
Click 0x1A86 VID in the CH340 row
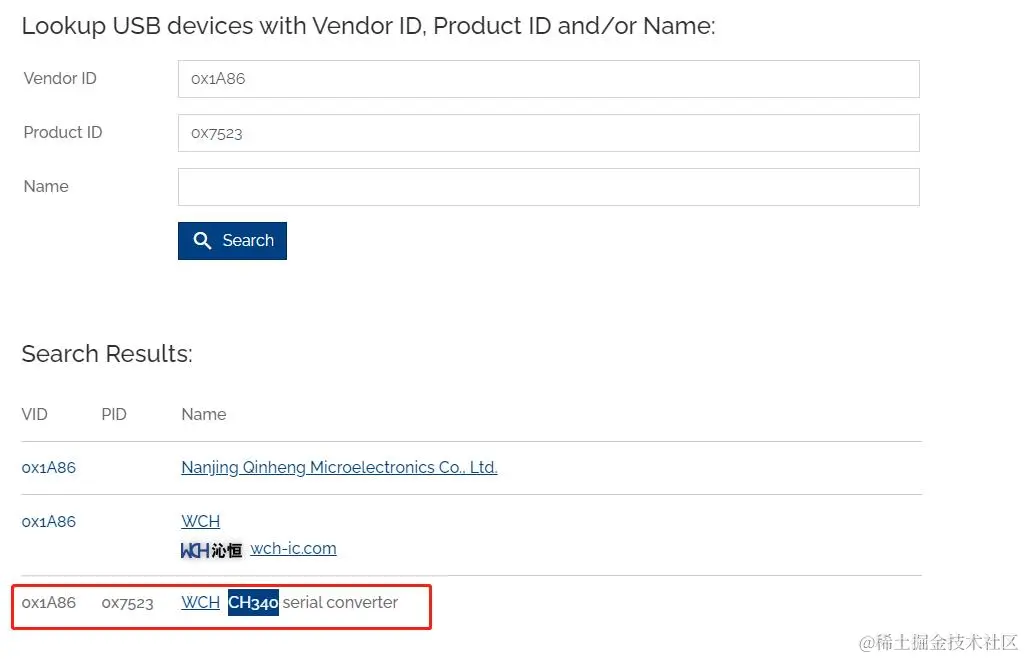(49, 602)
